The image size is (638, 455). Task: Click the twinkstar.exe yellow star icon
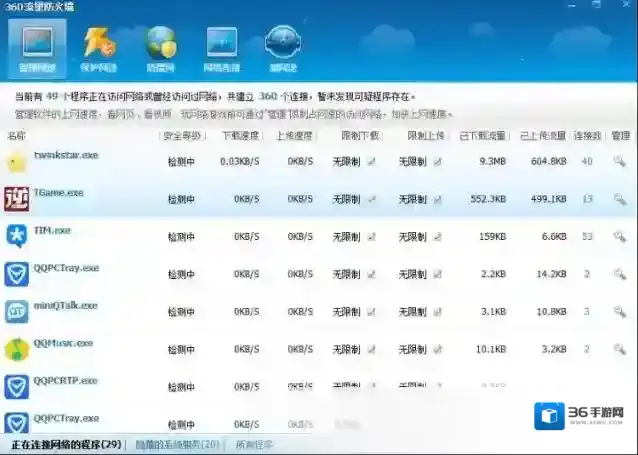(16, 162)
